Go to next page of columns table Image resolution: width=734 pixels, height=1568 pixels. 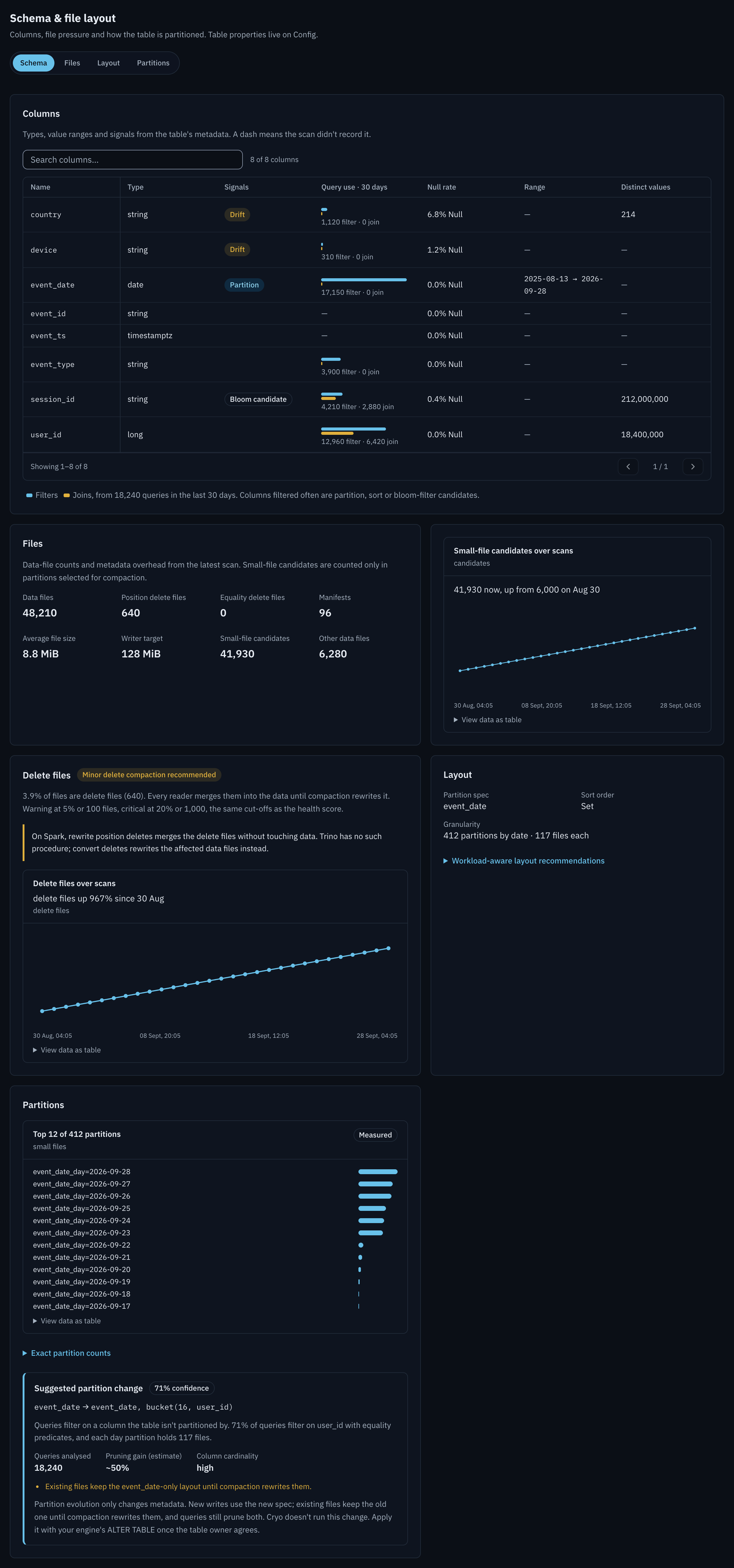click(693, 466)
